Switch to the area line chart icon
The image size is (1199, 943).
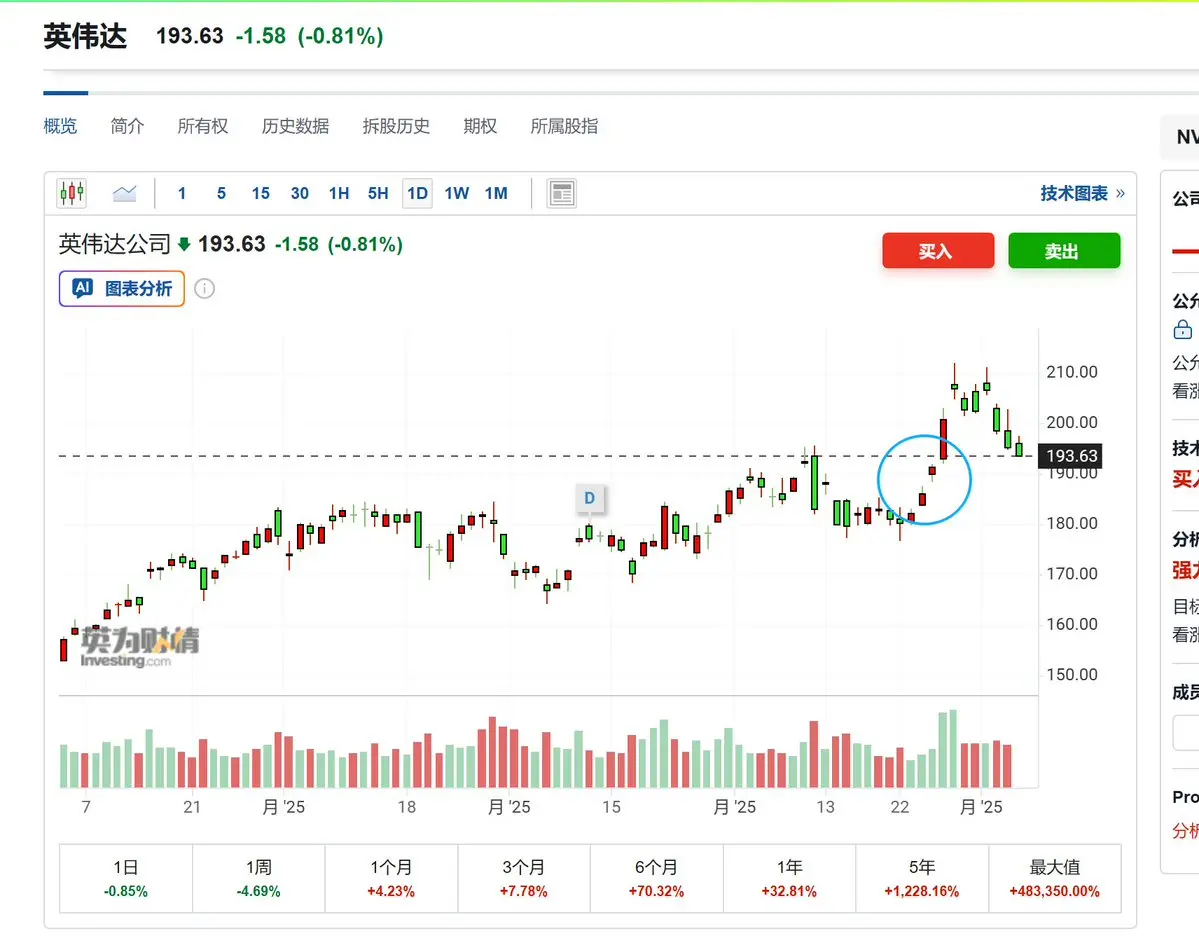pos(124,193)
